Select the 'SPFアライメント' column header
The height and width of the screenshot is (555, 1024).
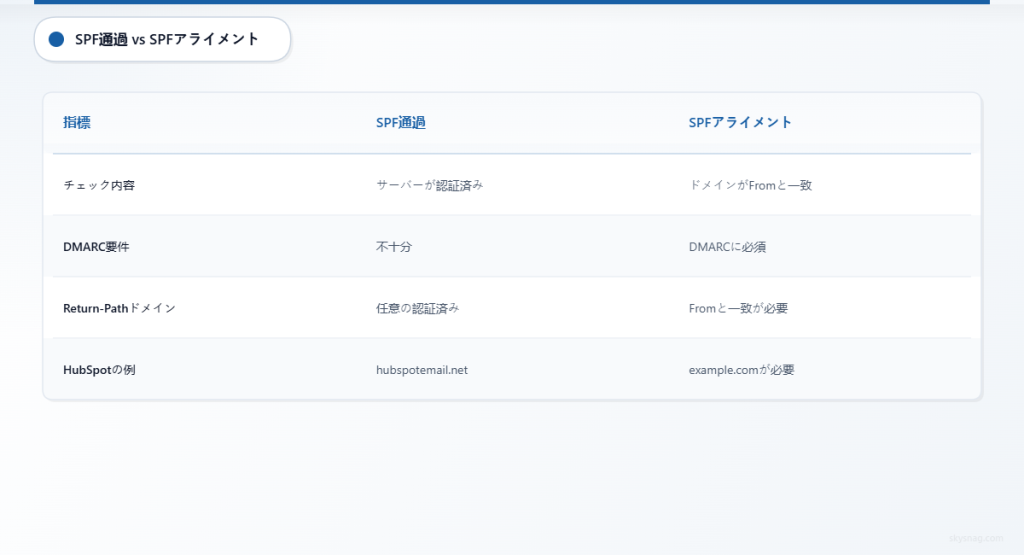click(740, 122)
